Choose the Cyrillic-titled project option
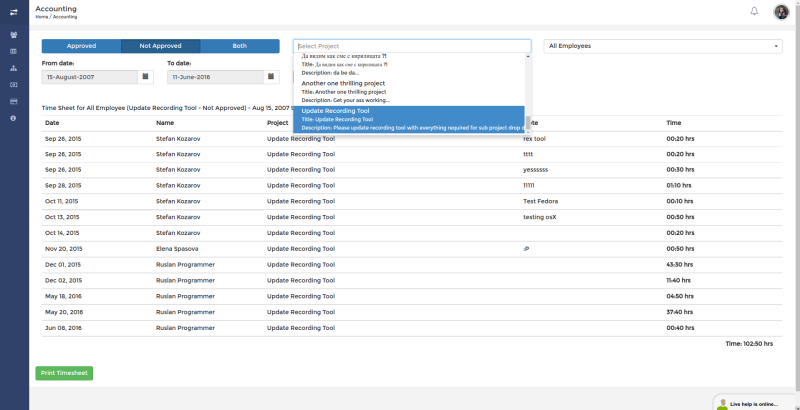The height and width of the screenshot is (410, 800). point(409,65)
